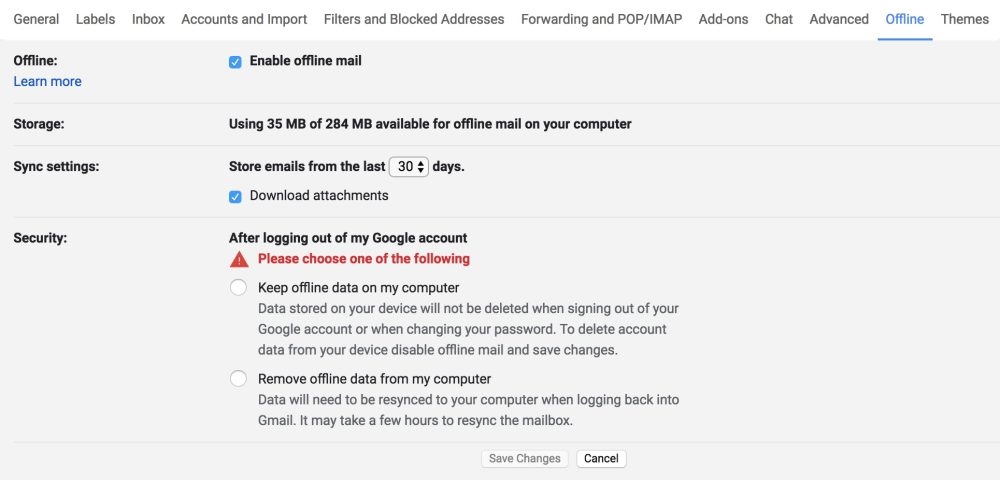Image resolution: width=1000 pixels, height=480 pixels.
Task: Open the Accounts and Import tab
Action: coord(244,19)
